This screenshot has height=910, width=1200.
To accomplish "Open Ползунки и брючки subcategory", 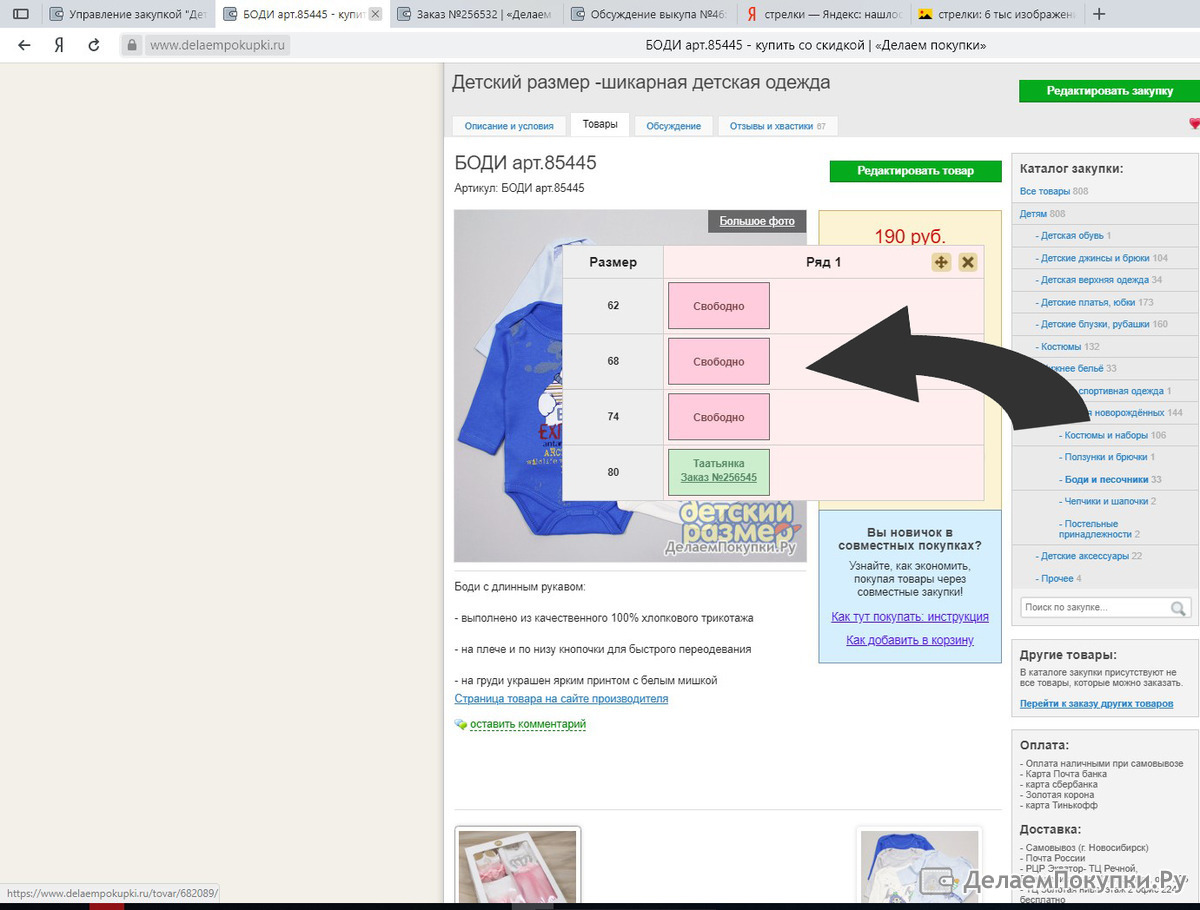I will (1106, 457).
